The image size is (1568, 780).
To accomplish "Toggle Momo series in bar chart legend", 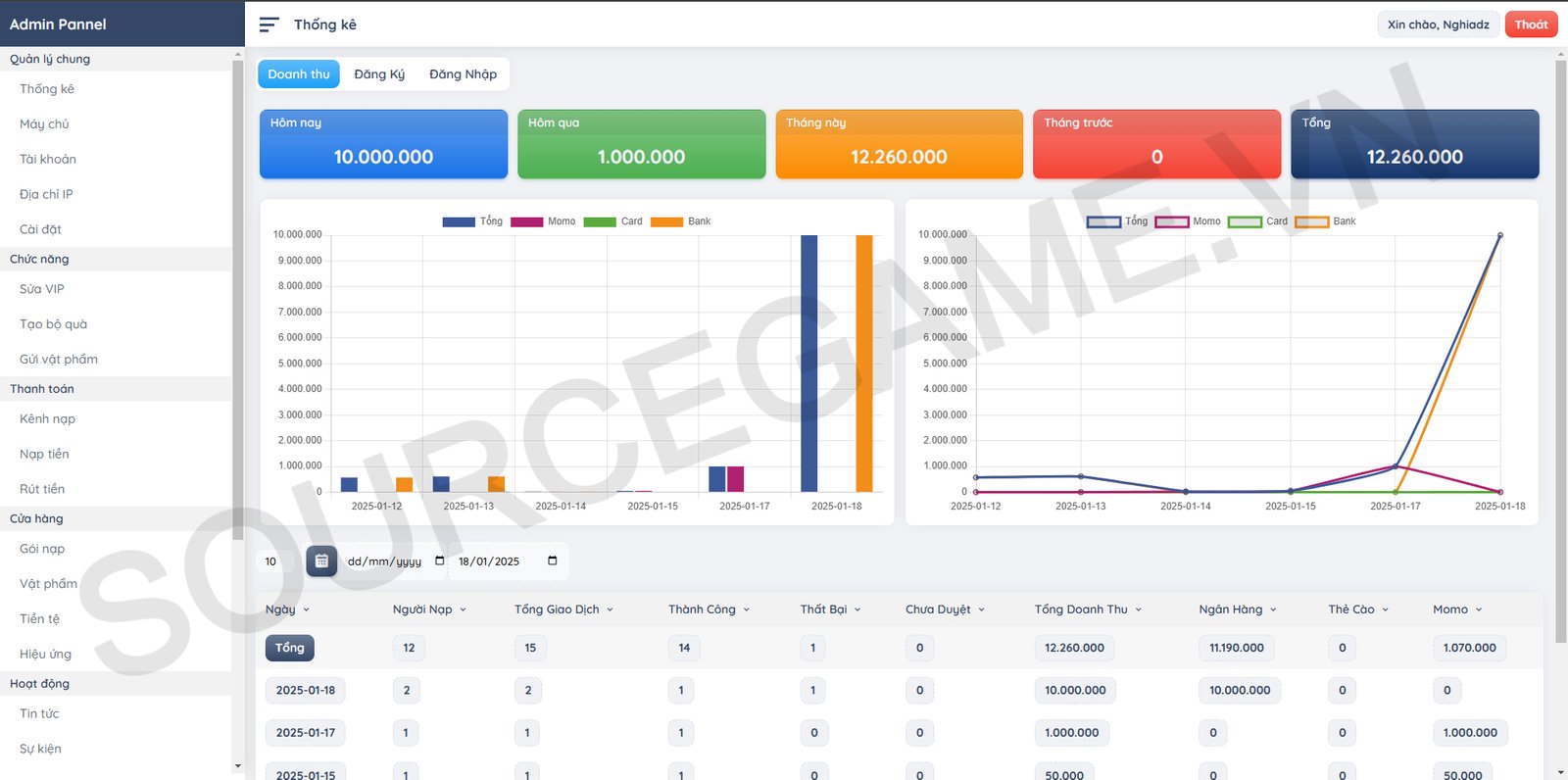I will click(527, 221).
